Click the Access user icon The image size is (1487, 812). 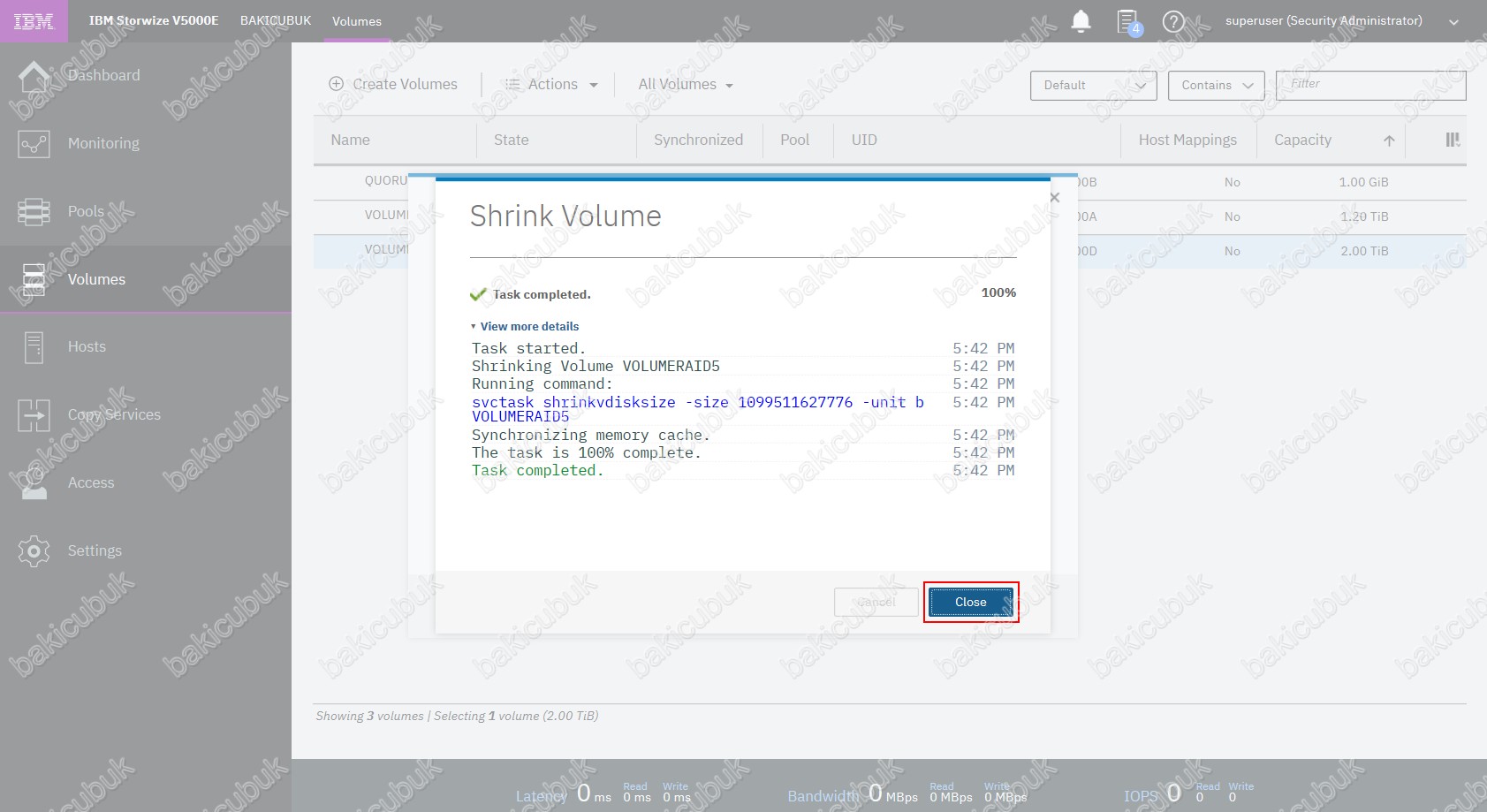click(34, 482)
